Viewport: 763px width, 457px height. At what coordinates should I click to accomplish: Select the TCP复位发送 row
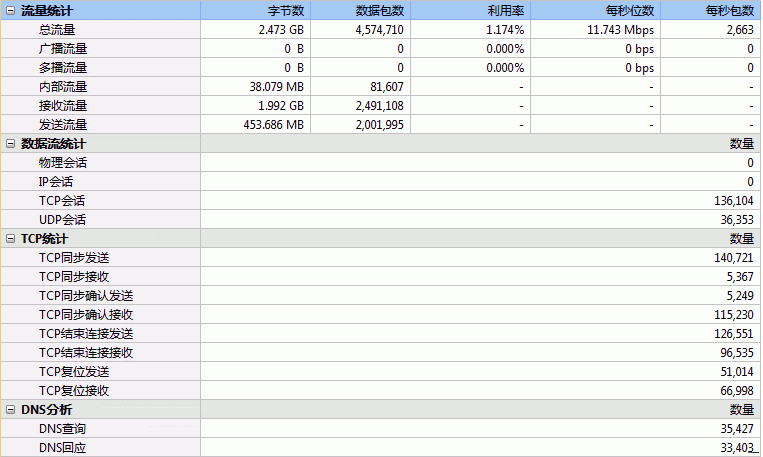tap(381, 371)
